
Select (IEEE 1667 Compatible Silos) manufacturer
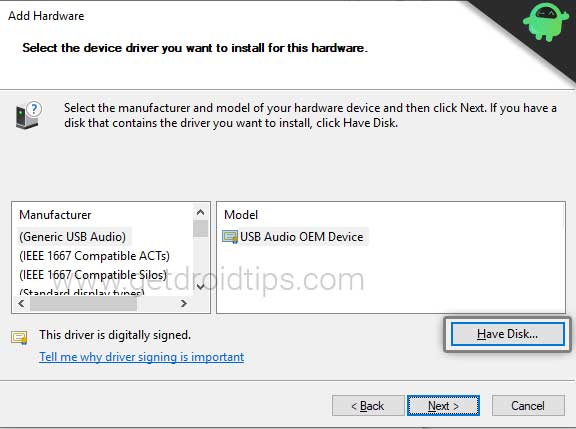[93, 275]
